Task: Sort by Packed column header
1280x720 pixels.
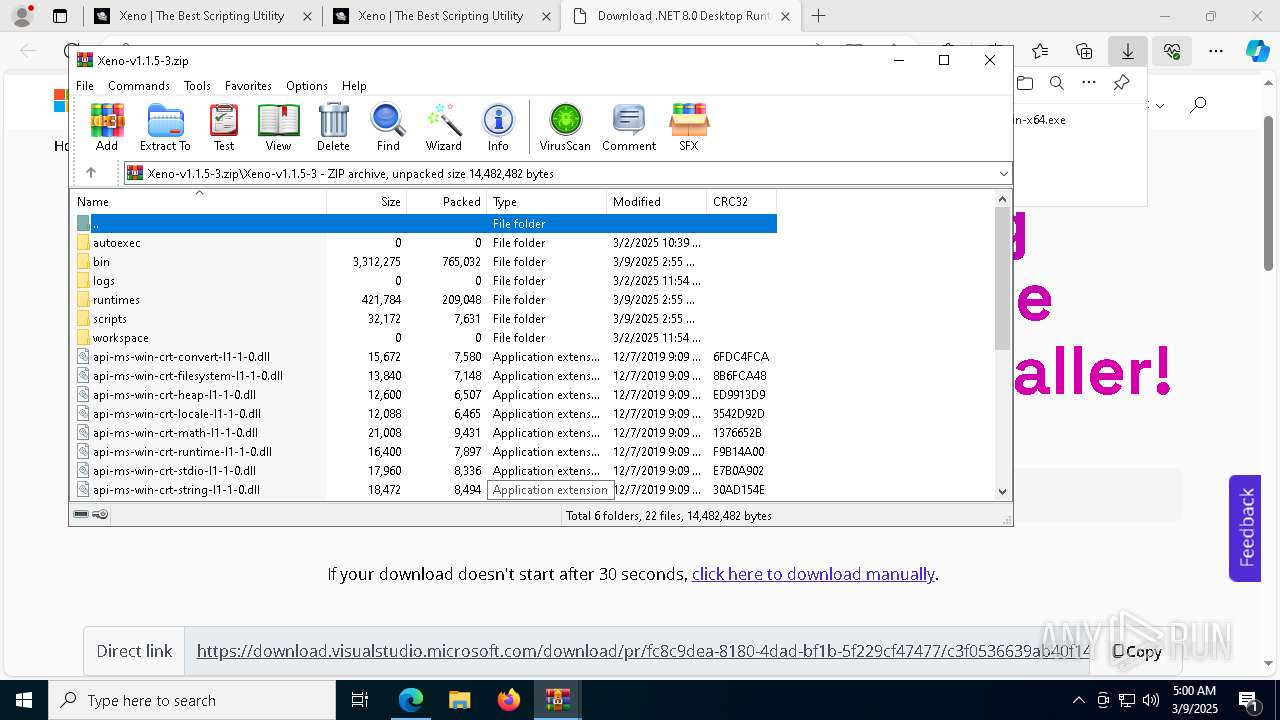Action: (447, 202)
